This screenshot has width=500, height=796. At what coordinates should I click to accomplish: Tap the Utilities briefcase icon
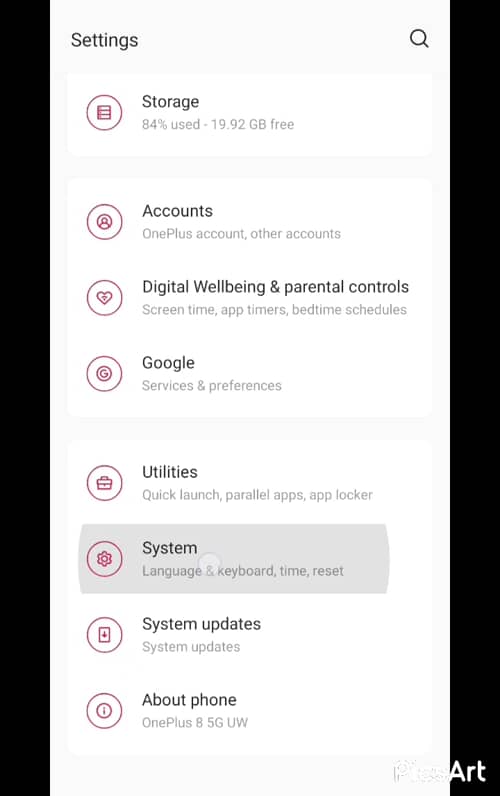point(104,483)
